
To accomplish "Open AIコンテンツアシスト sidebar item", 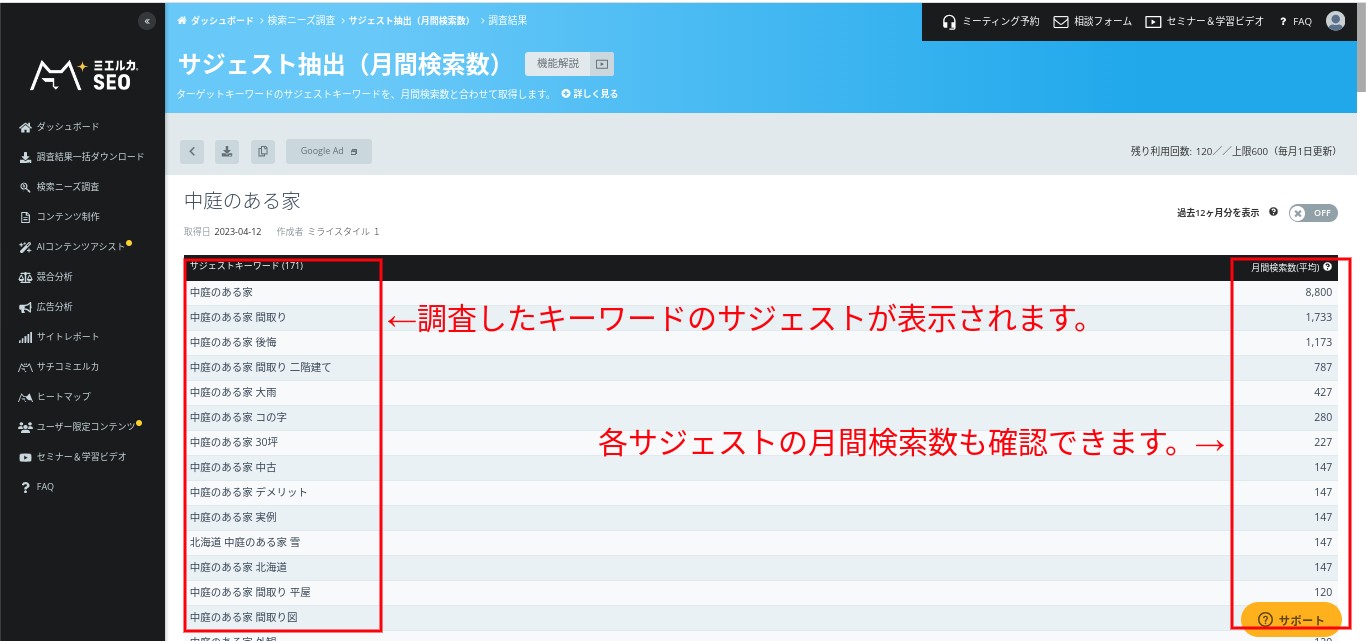I will coord(80,247).
